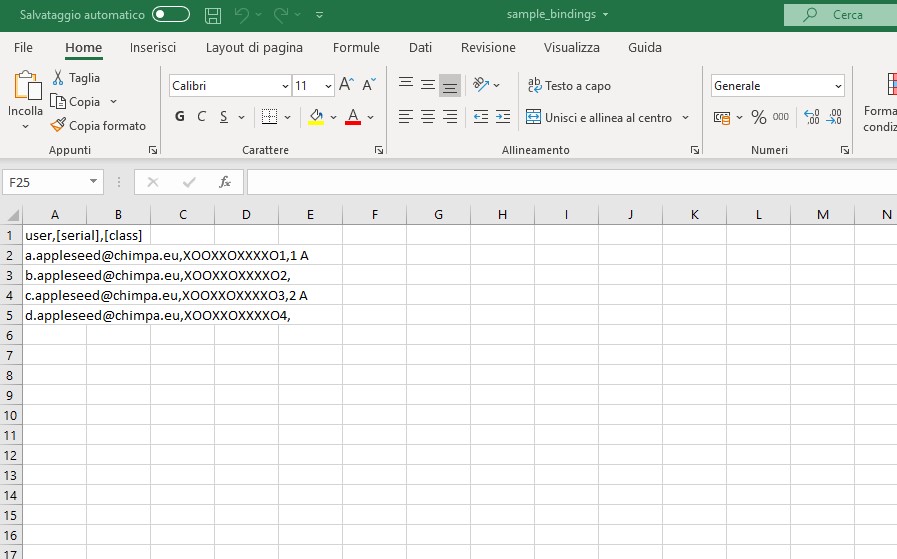Click the text orientation icon
Screen dimensions: 897x559
tap(481, 85)
